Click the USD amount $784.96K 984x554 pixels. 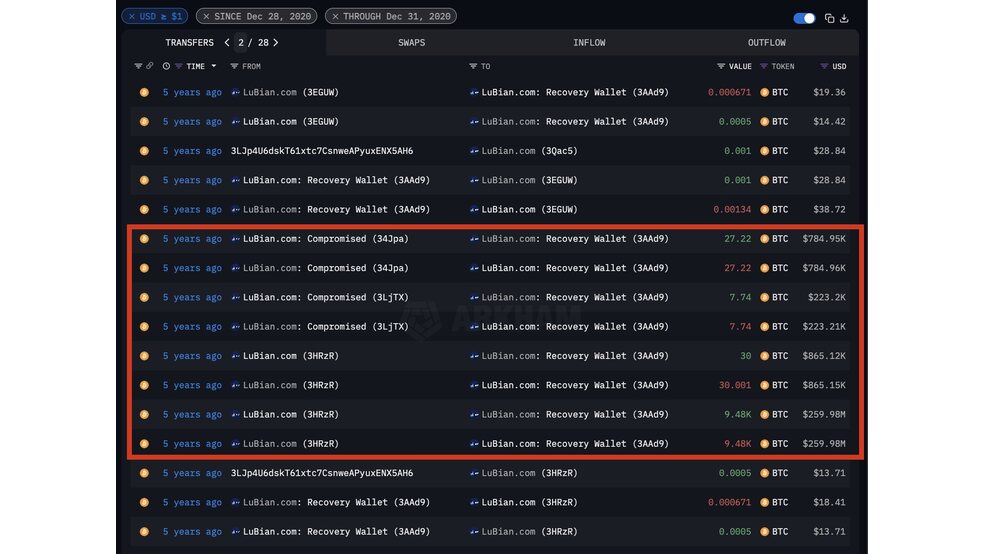tap(824, 268)
